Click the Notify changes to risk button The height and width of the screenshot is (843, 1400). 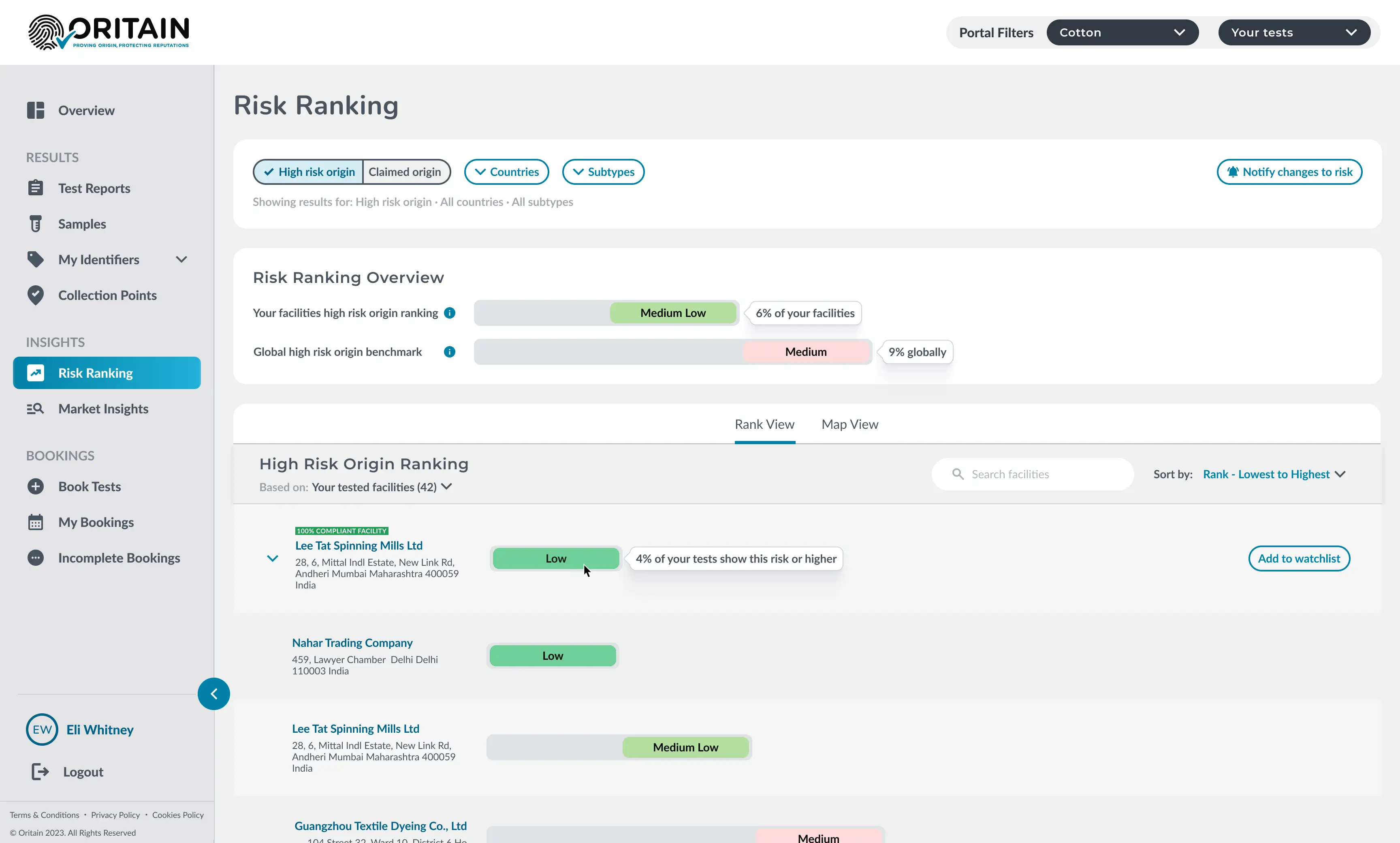1289,171
